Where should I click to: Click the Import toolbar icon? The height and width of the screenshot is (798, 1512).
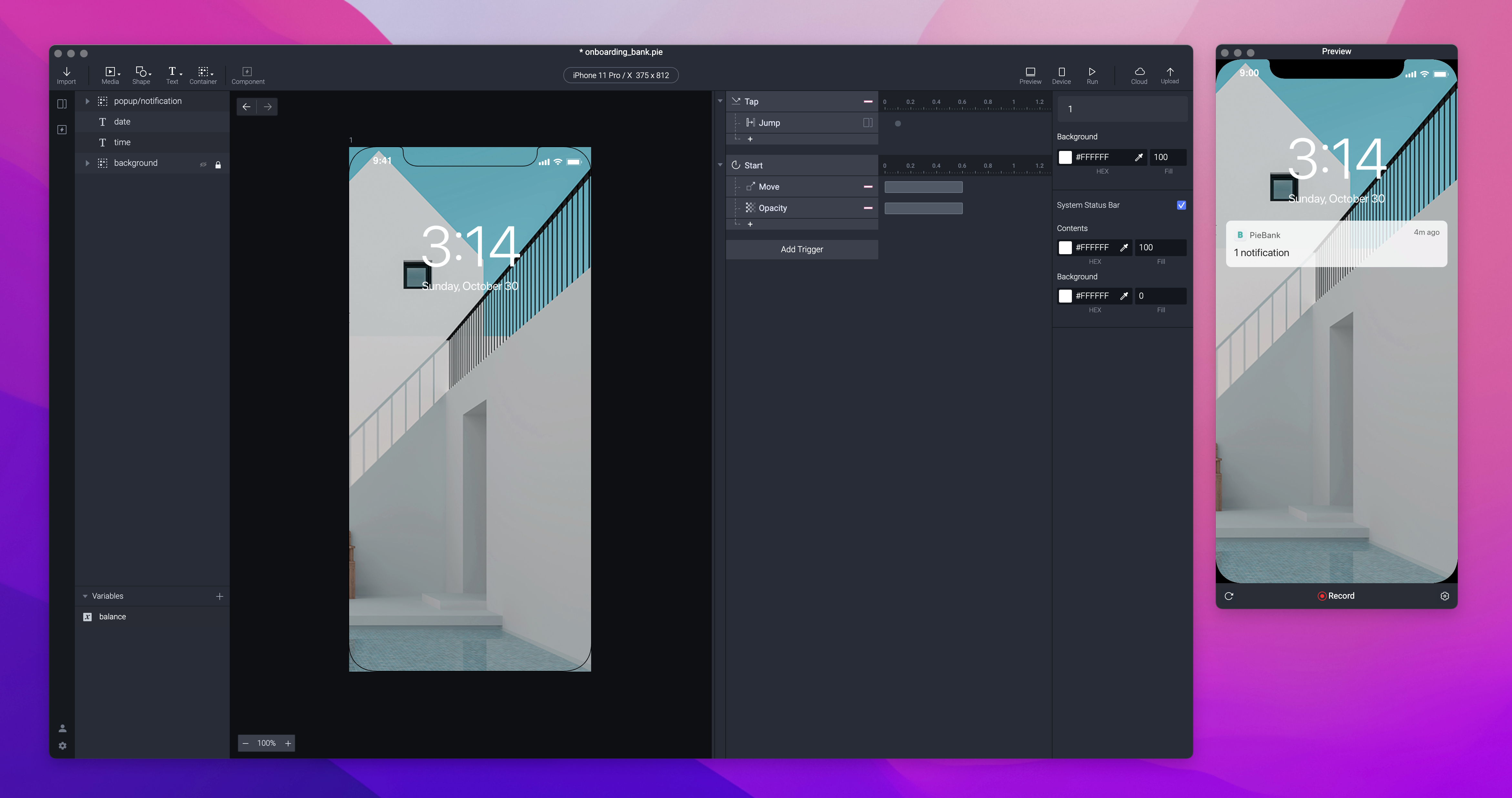point(66,72)
